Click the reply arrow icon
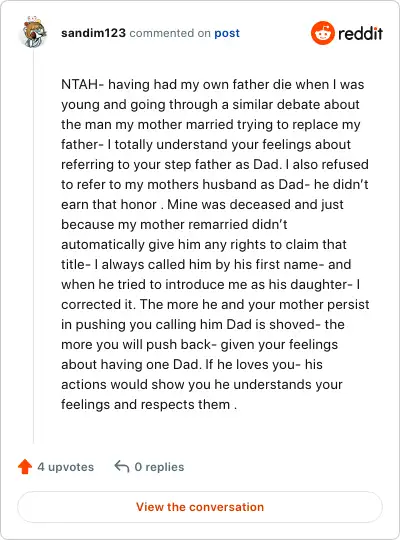This screenshot has width=400, height=540. [x=122, y=466]
